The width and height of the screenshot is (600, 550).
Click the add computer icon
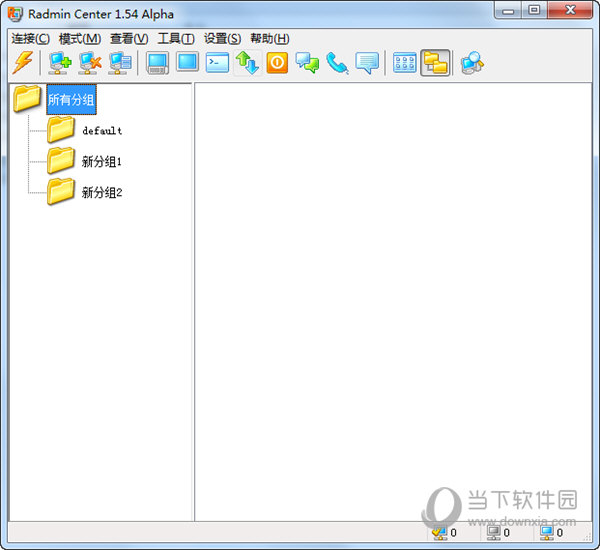coord(60,63)
